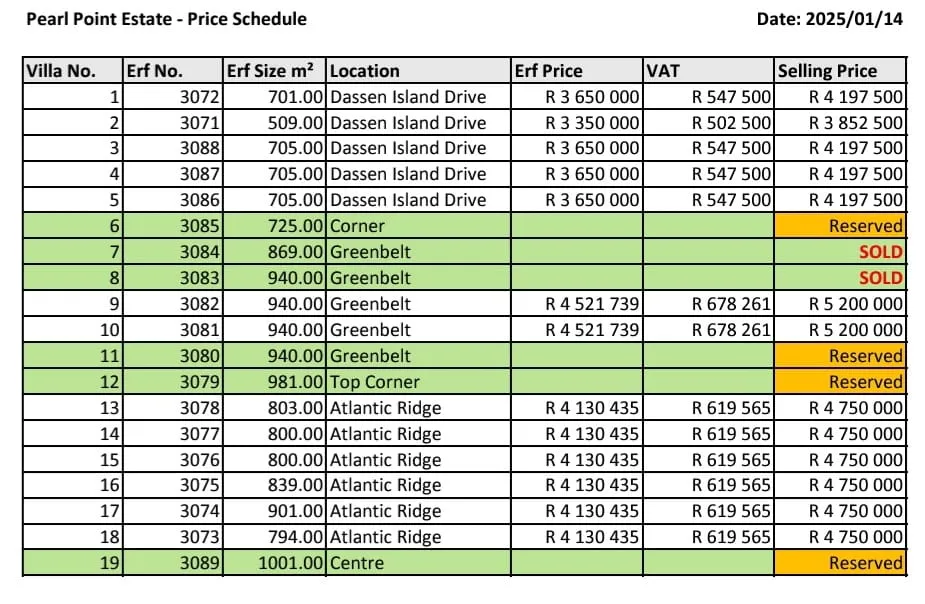This screenshot has height=604, width=925.
Task: Click the Pearl Point Estate title text
Action: (x=165, y=19)
